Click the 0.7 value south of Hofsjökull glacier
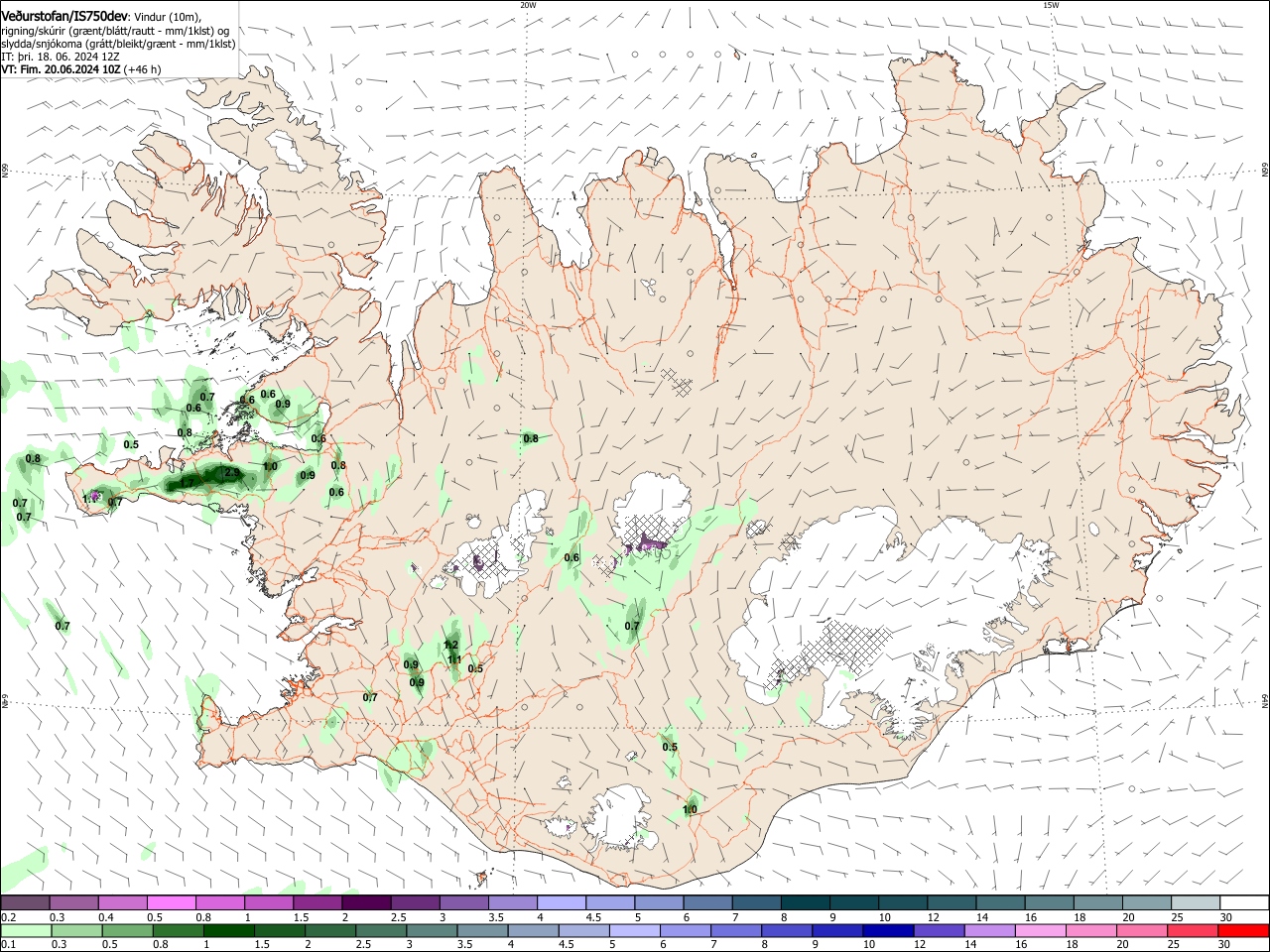The height and width of the screenshot is (952, 1270). click(632, 626)
